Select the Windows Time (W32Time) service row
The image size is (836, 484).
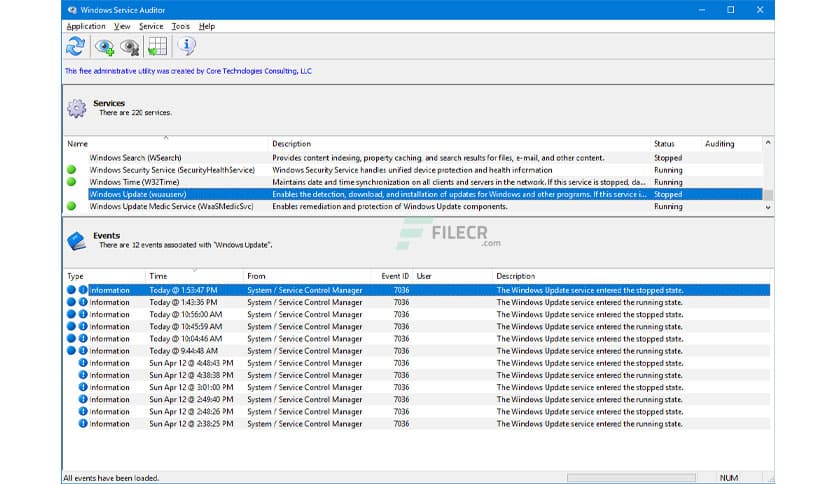414,182
